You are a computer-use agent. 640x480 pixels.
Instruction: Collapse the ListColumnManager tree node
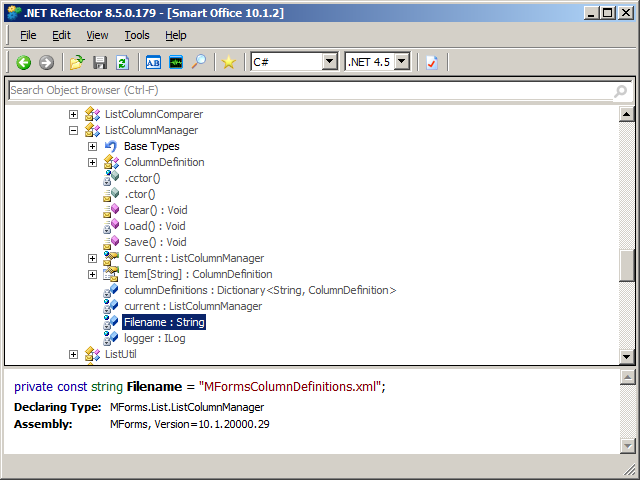(x=73, y=130)
